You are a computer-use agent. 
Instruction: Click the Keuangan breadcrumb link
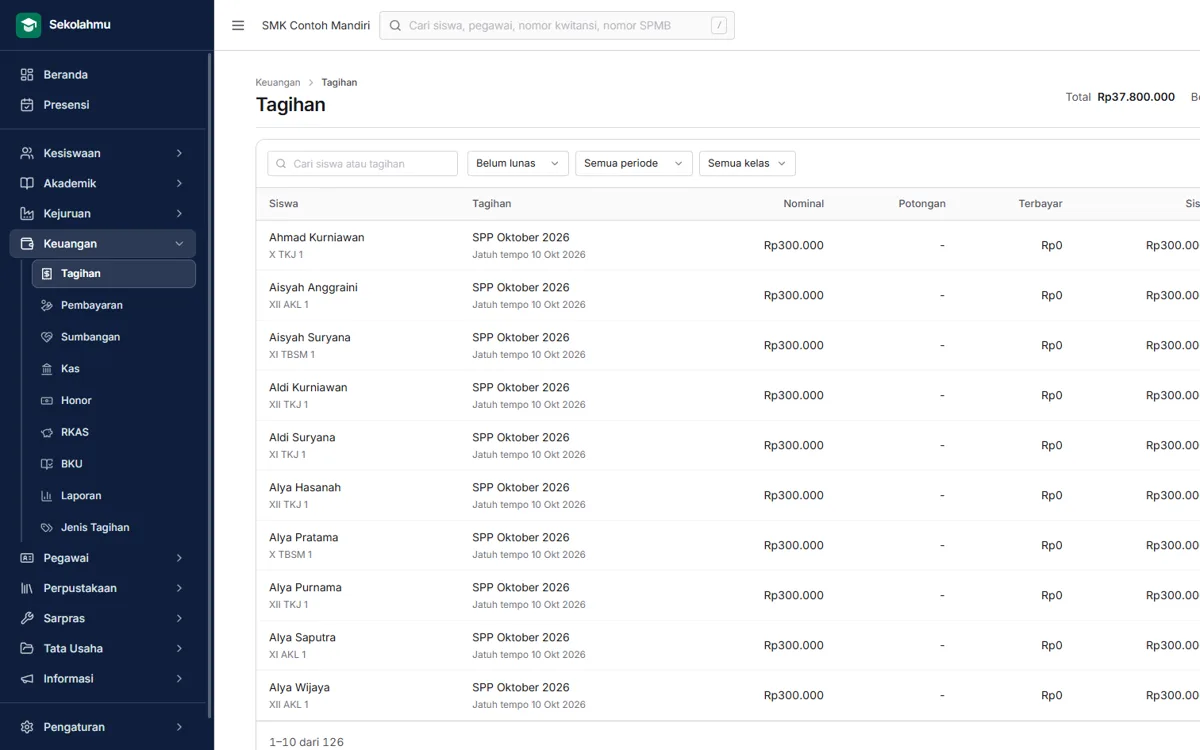(278, 82)
